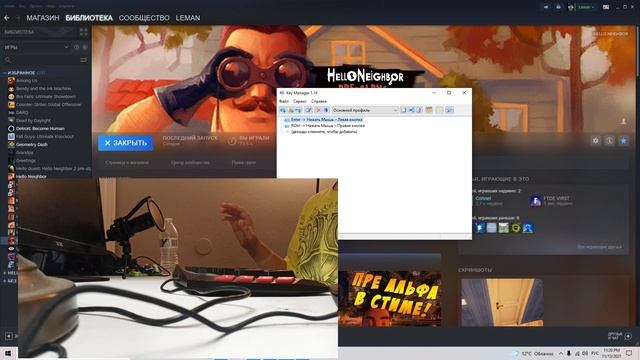Select Grandpa in the library list
Image resolution: width=640 pixels, height=360 pixels.
tap(24, 152)
